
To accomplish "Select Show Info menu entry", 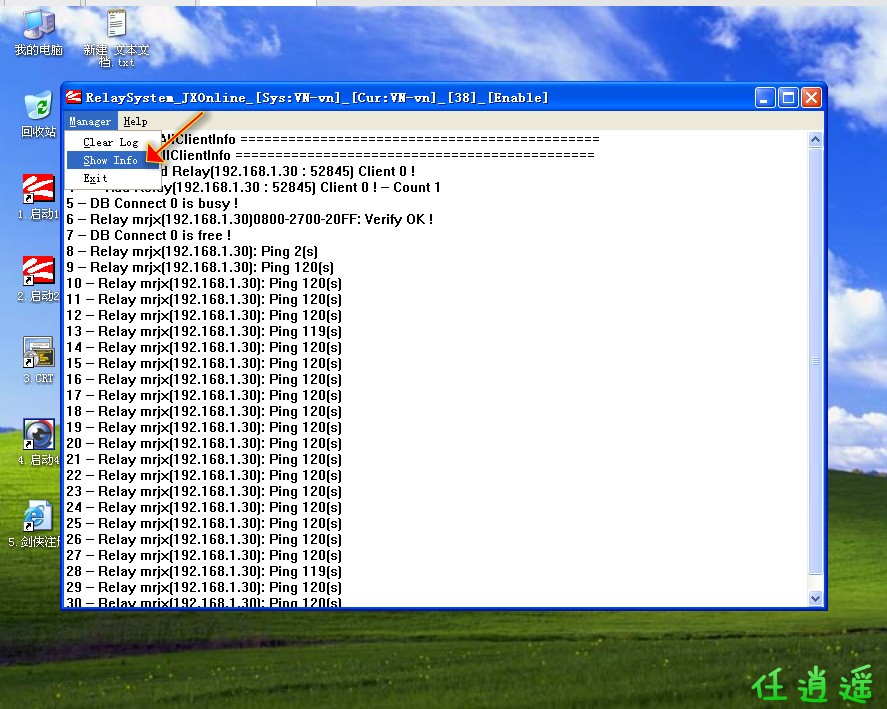I will coord(111,160).
